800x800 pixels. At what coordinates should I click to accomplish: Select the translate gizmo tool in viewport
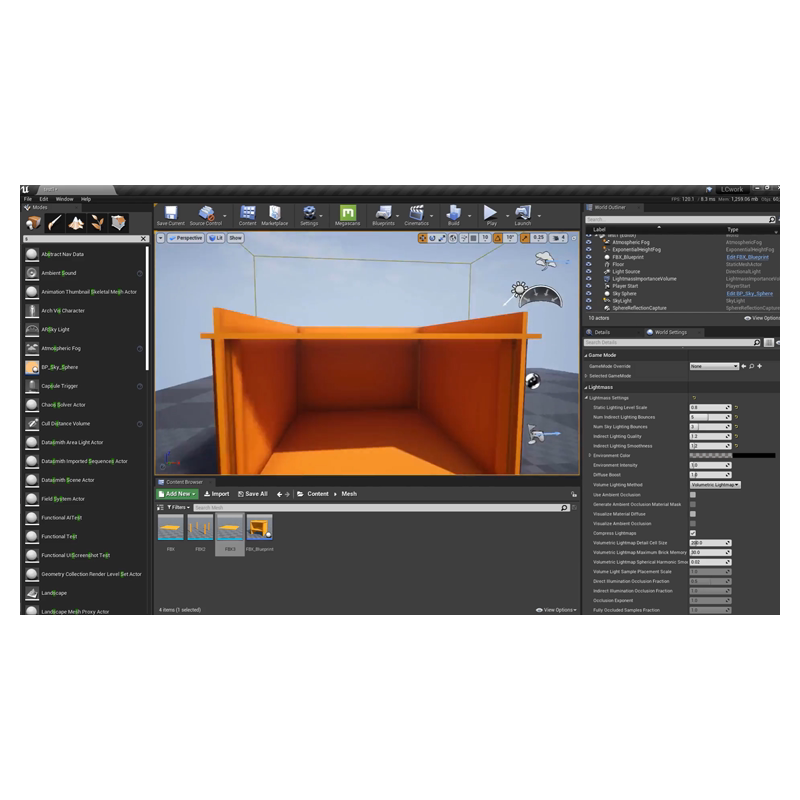click(422, 238)
